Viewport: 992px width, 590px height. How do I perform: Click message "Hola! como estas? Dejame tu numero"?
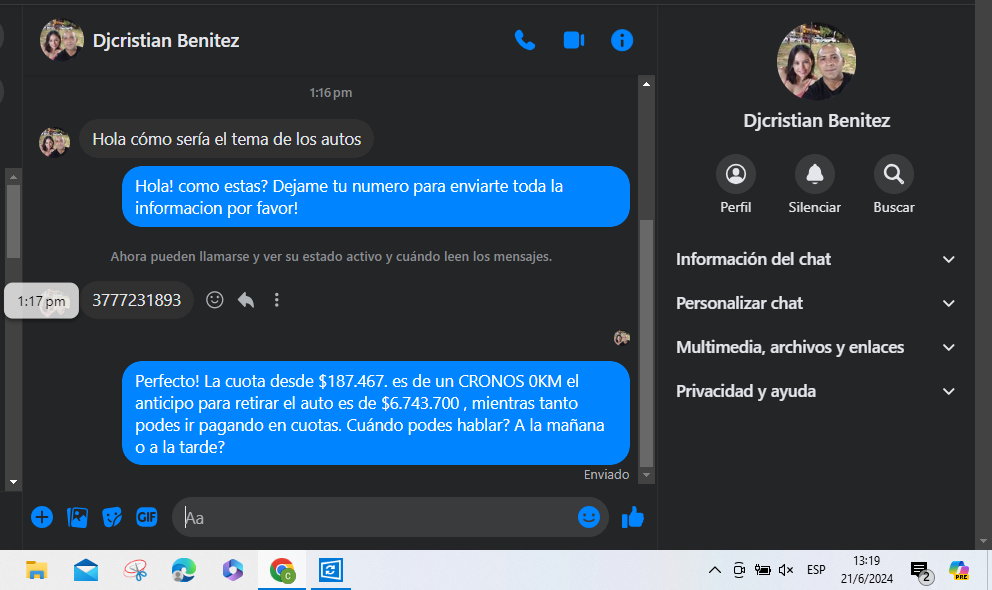376,197
